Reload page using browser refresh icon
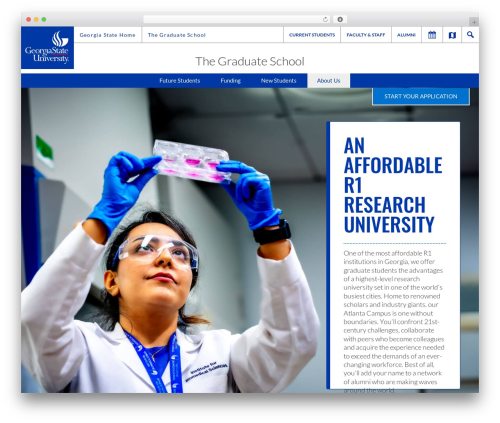The width and height of the screenshot is (500, 423). pyautogui.click(x=325, y=19)
